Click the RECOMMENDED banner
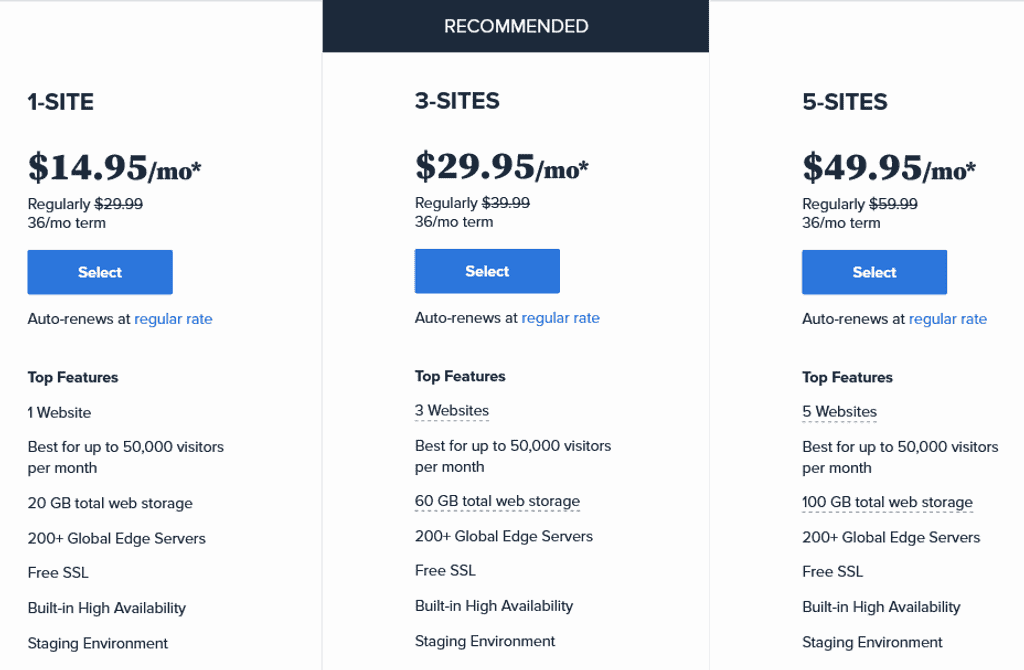The image size is (1024, 670). point(516,26)
